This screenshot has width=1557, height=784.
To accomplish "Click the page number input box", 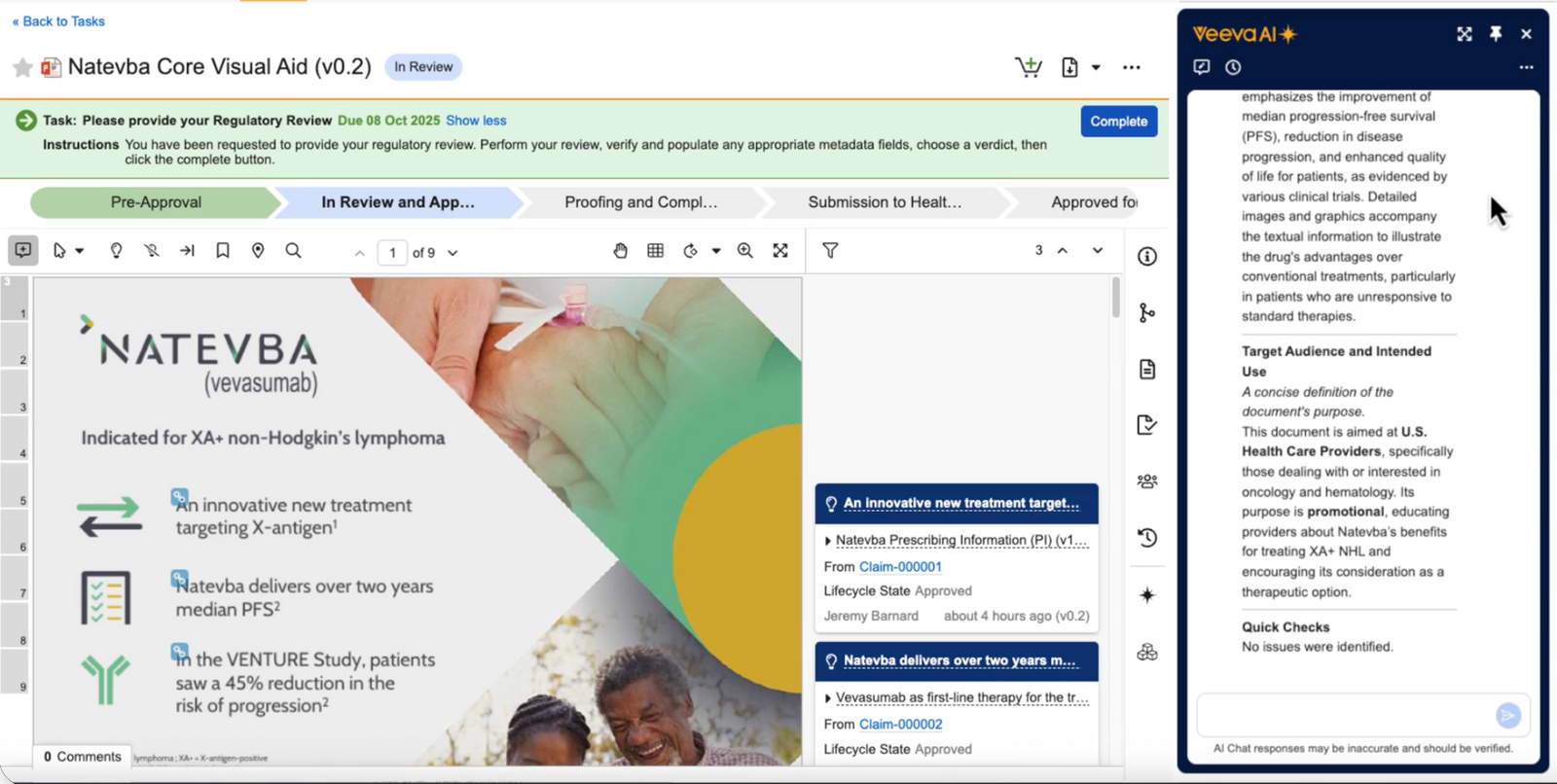I will pos(392,253).
